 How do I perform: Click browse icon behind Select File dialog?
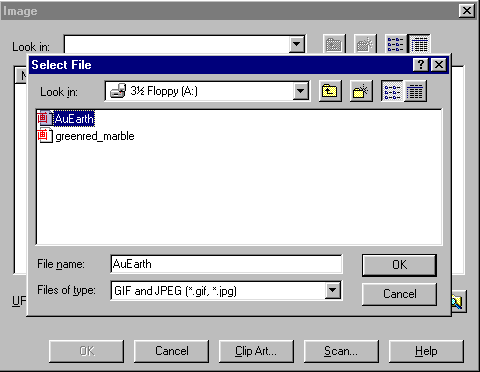(x=458, y=302)
